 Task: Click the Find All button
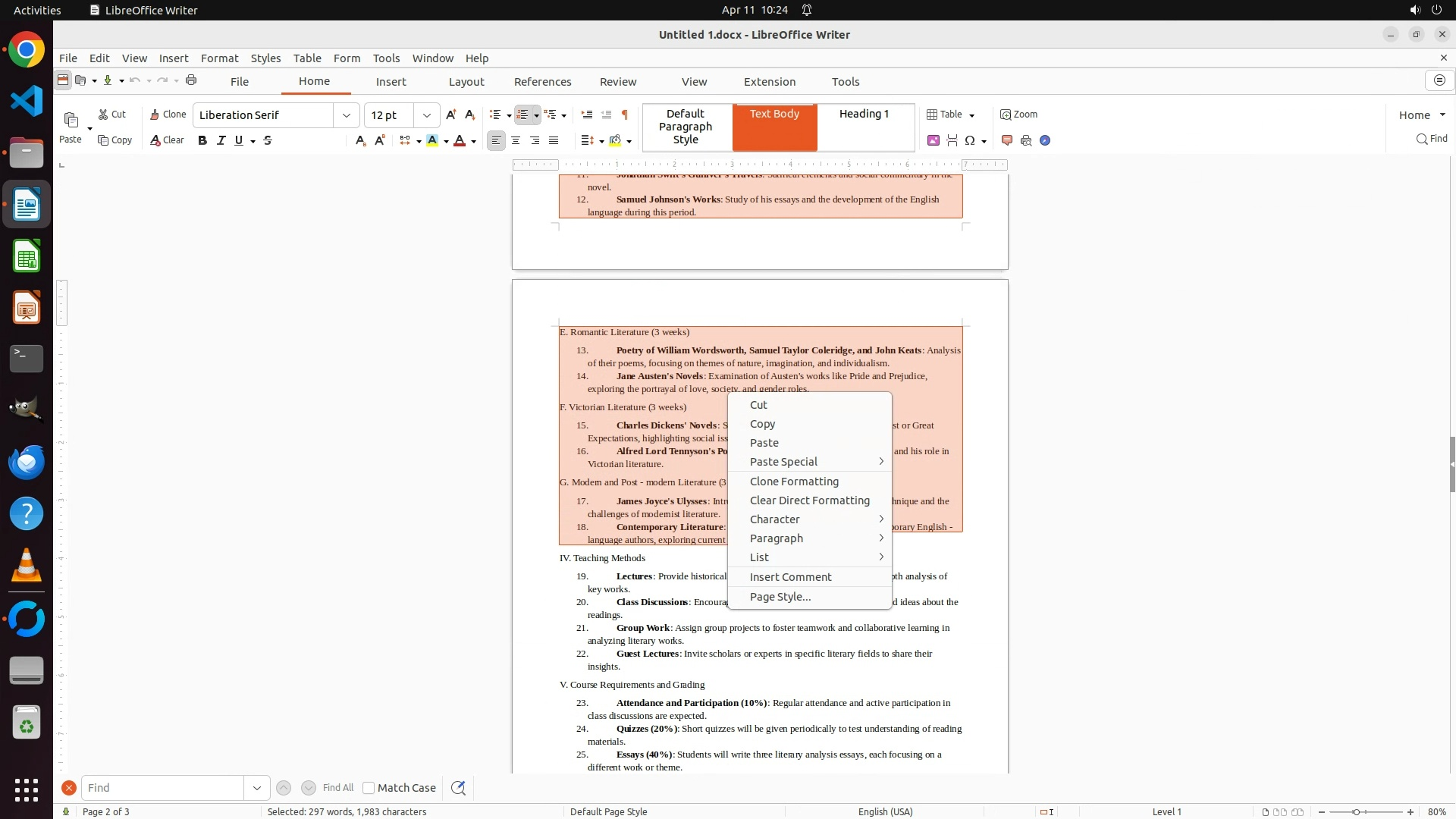coord(338,788)
